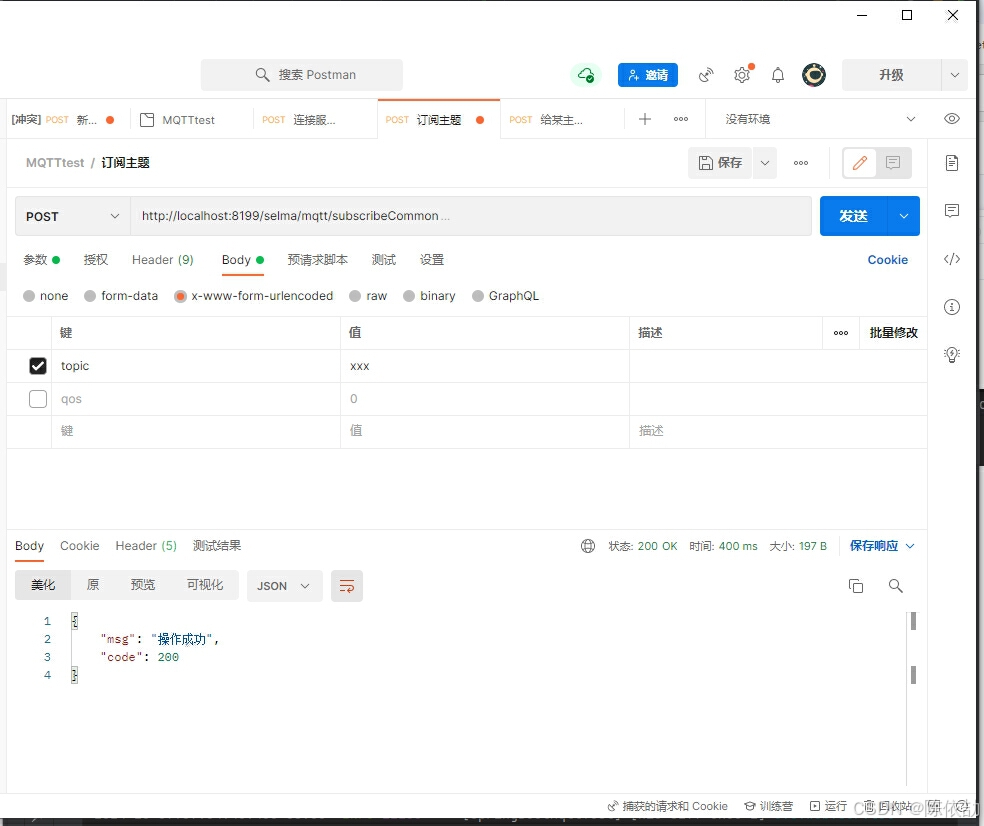This screenshot has height=826, width=984.
Task: Open response Cookie tab
Action: point(80,546)
